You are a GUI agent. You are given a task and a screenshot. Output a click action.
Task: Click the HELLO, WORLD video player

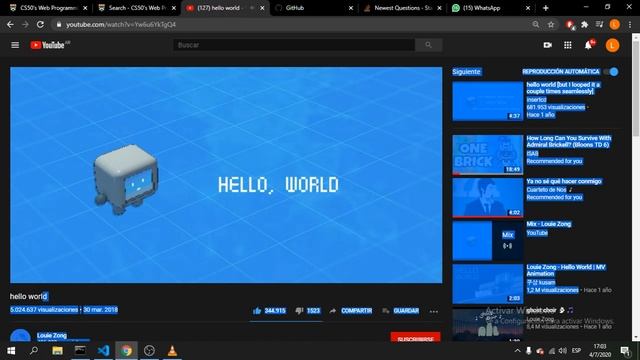(226, 175)
